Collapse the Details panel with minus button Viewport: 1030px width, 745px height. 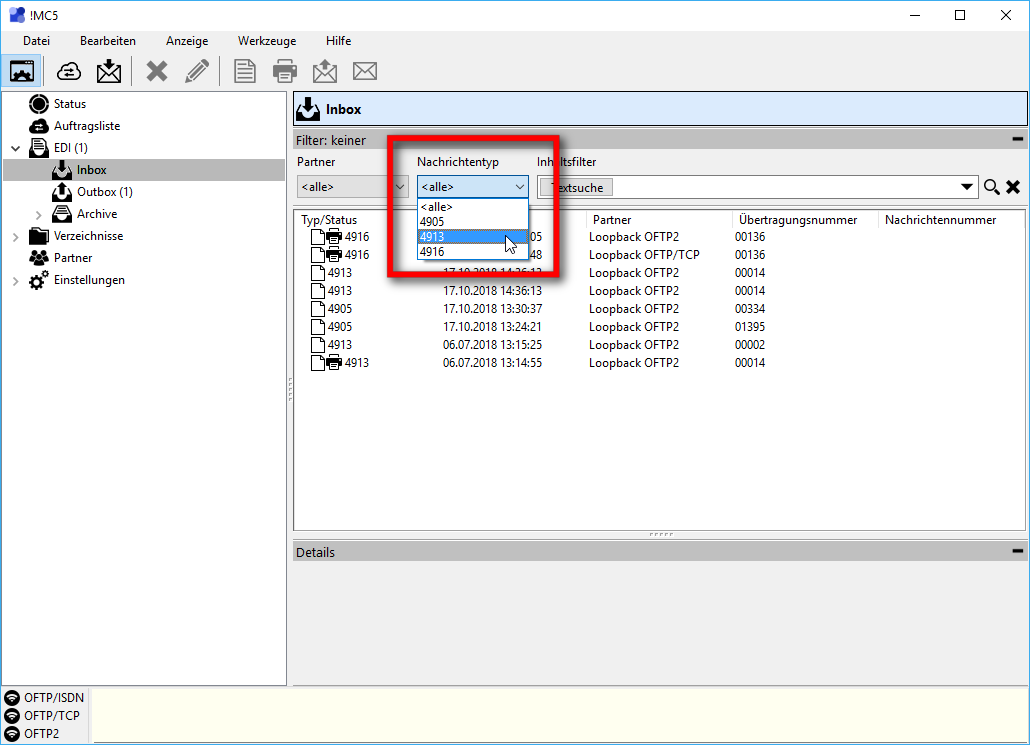[1018, 552]
